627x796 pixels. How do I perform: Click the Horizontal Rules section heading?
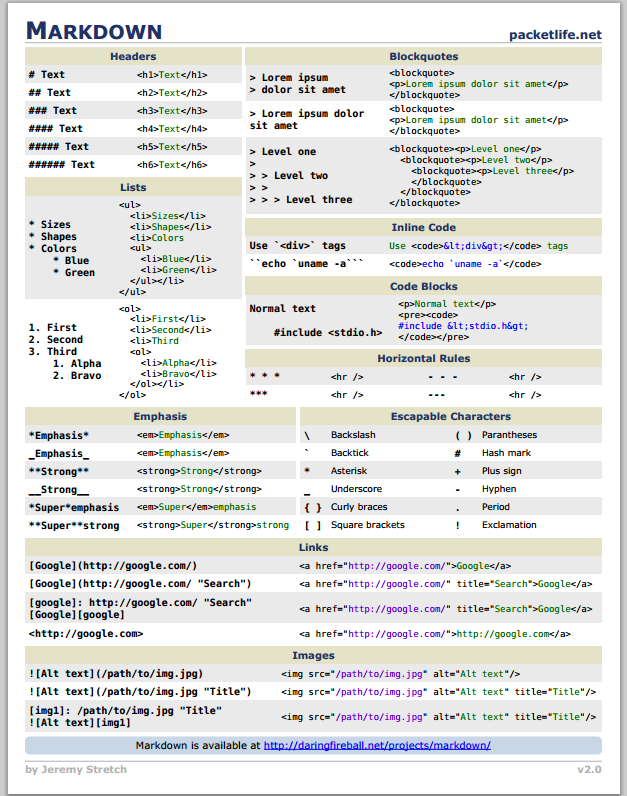pyautogui.click(x=423, y=358)
